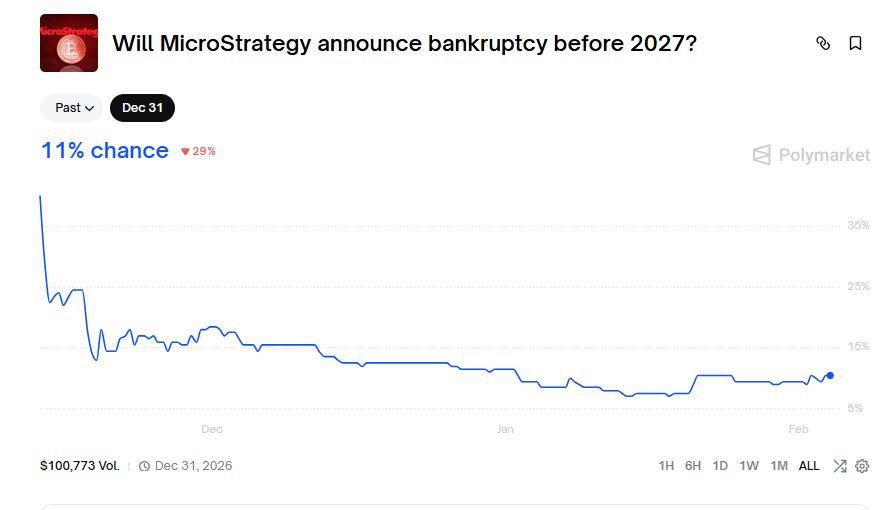The width and height of the screenshot is (883, 510).
Task: Select the Dec 31 date pill
Action: (142, 108)
